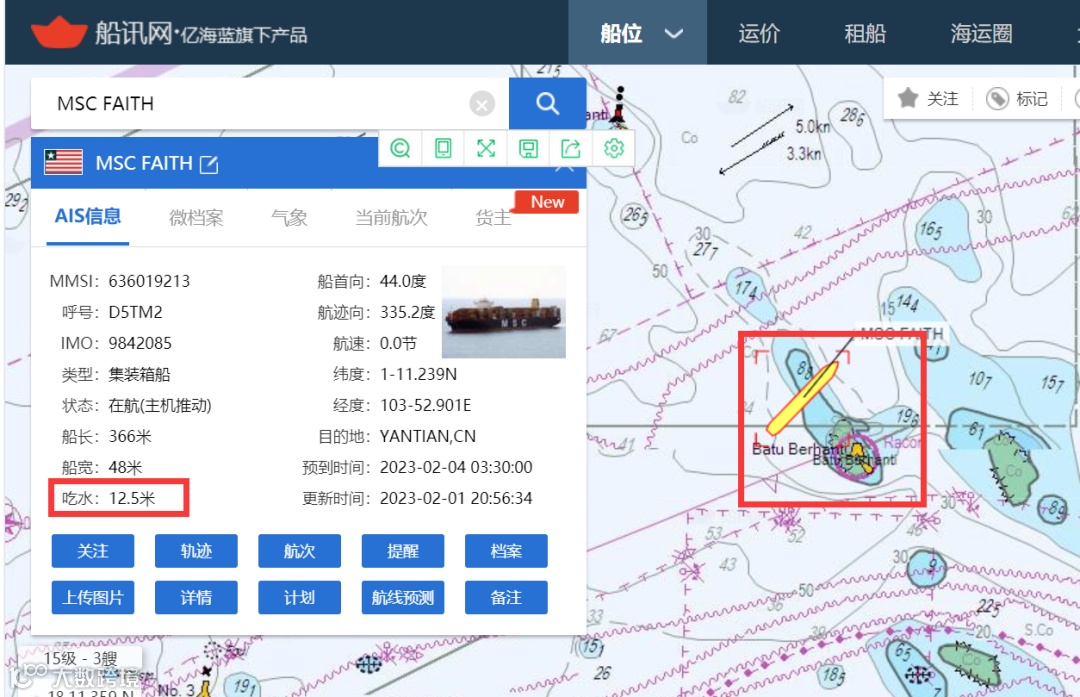Click the 上传图片 button
This screenshot has height=697, width=1080.
tap(93, 597)
